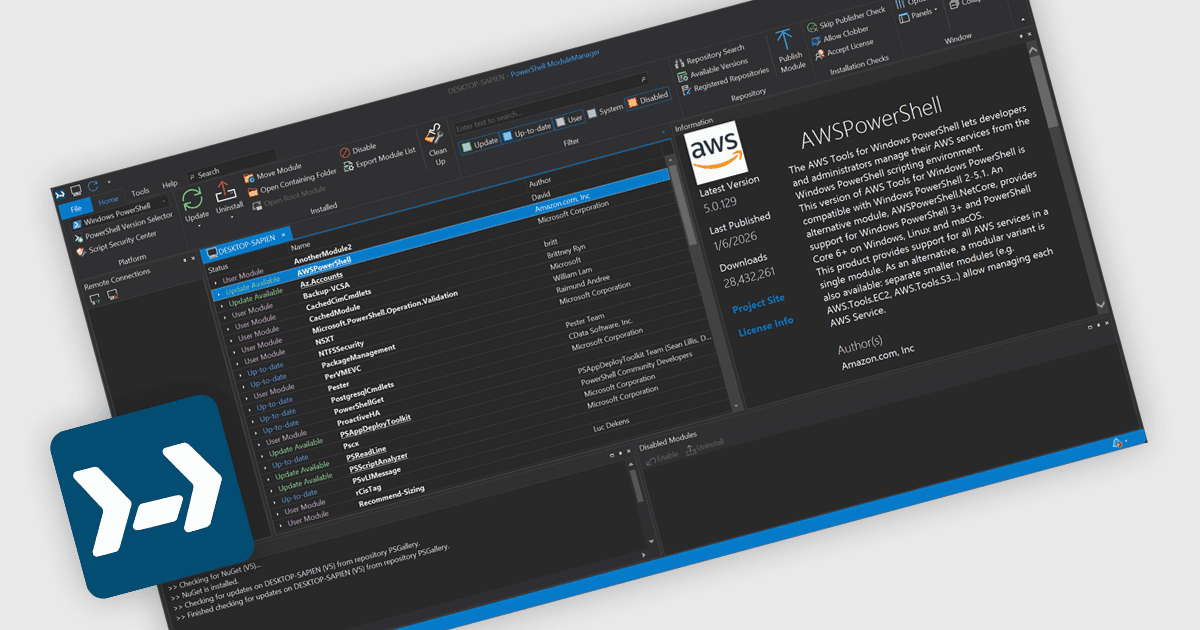This screenshot has height=630, width=1200.
Task: Click the computer icon in title bar
Action: pos(75,189)
